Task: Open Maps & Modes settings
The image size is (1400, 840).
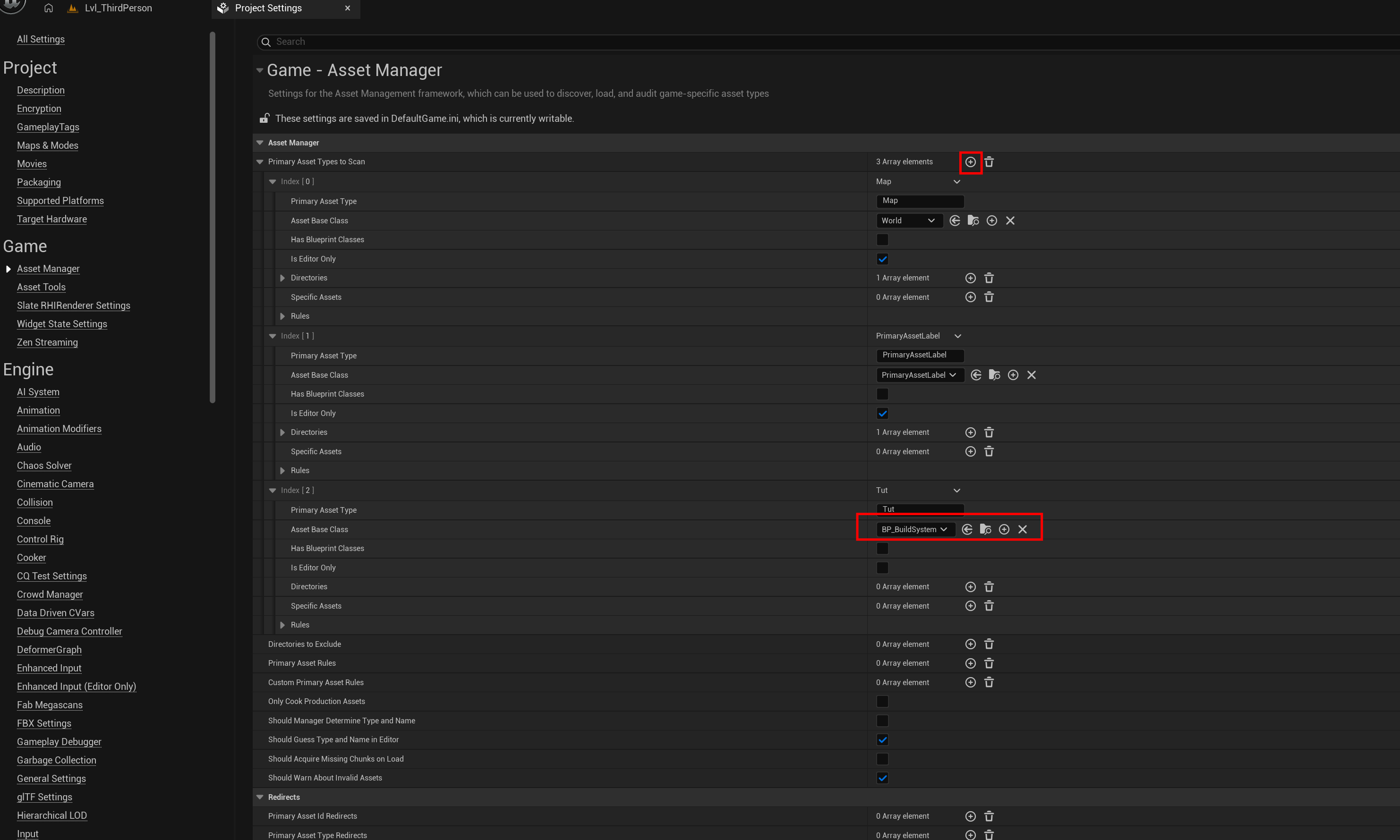Action: tap(48, 145)
